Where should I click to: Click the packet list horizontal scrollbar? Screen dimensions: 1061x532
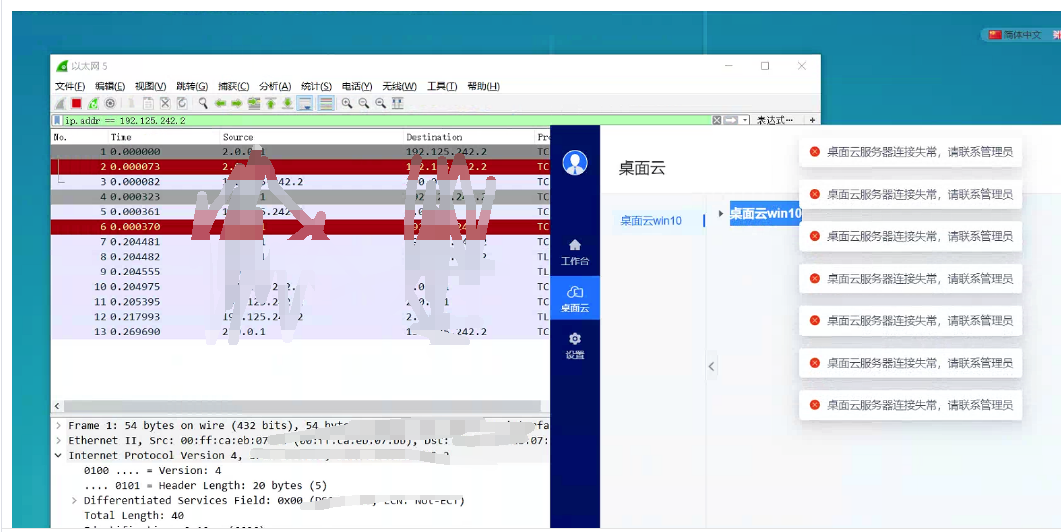pos(301,406)
